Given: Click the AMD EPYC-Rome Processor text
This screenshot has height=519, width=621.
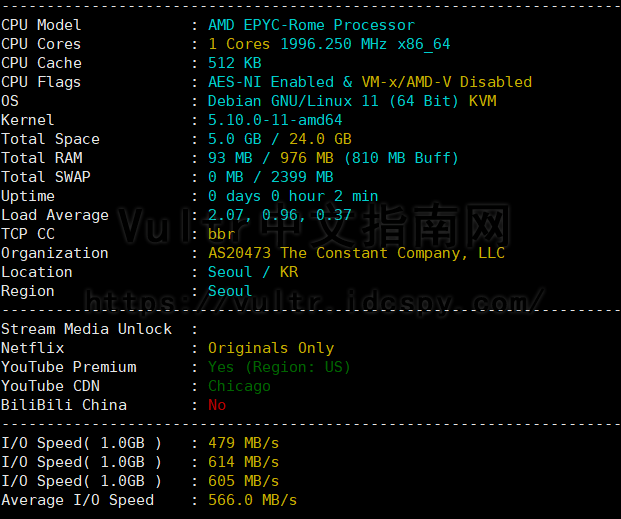Looking at the screenshot, I should click(x=311, y=25).
